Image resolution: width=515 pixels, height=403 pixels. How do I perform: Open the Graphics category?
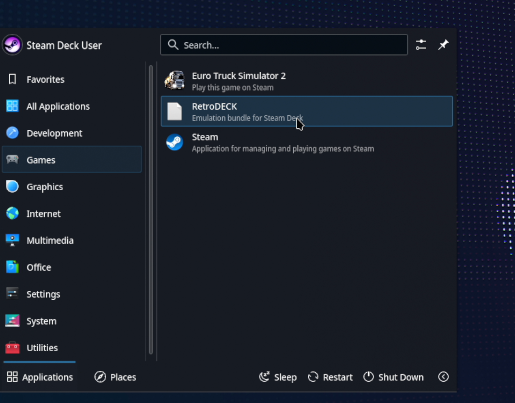[x=72, y=187]
